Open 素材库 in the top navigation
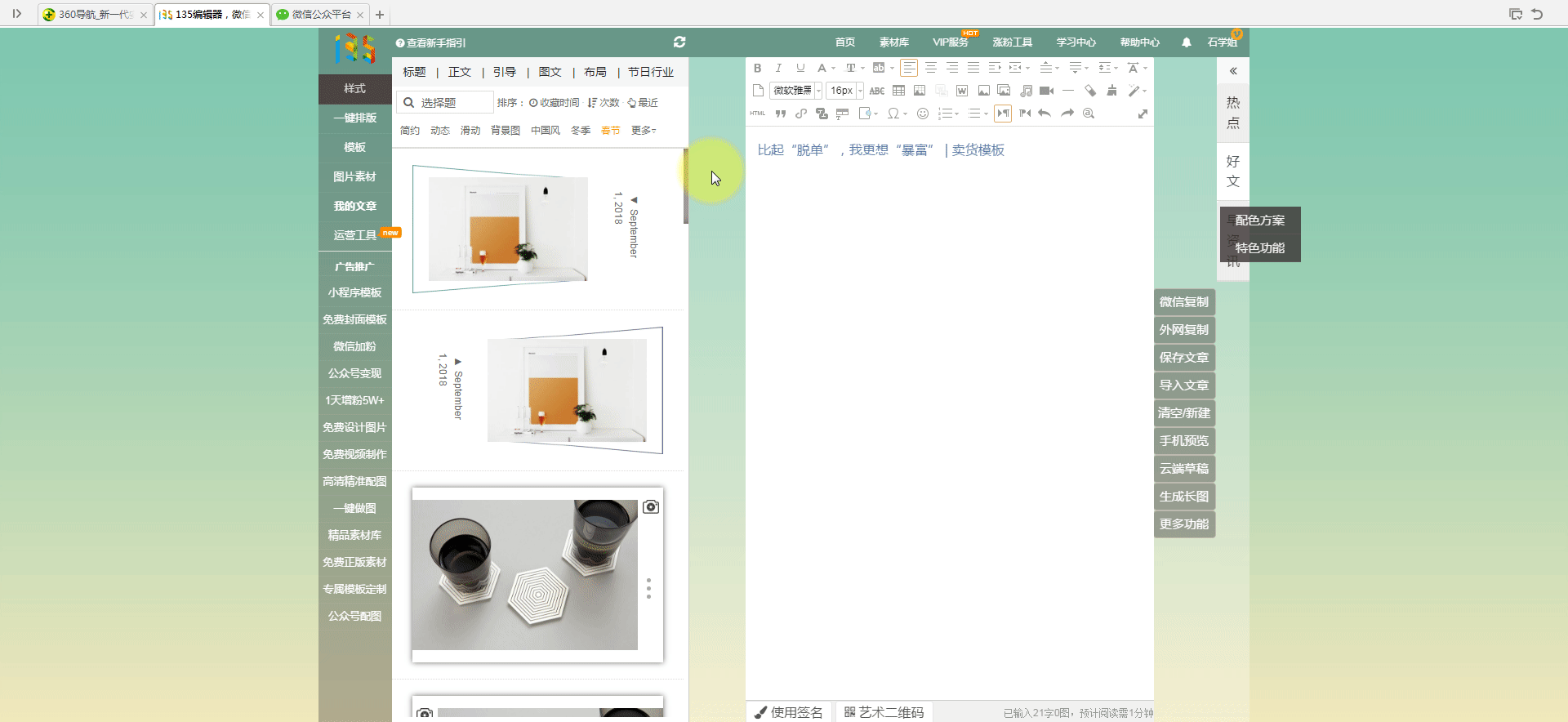The width and height of the screenshot is (1568, 722). point(893,42)
